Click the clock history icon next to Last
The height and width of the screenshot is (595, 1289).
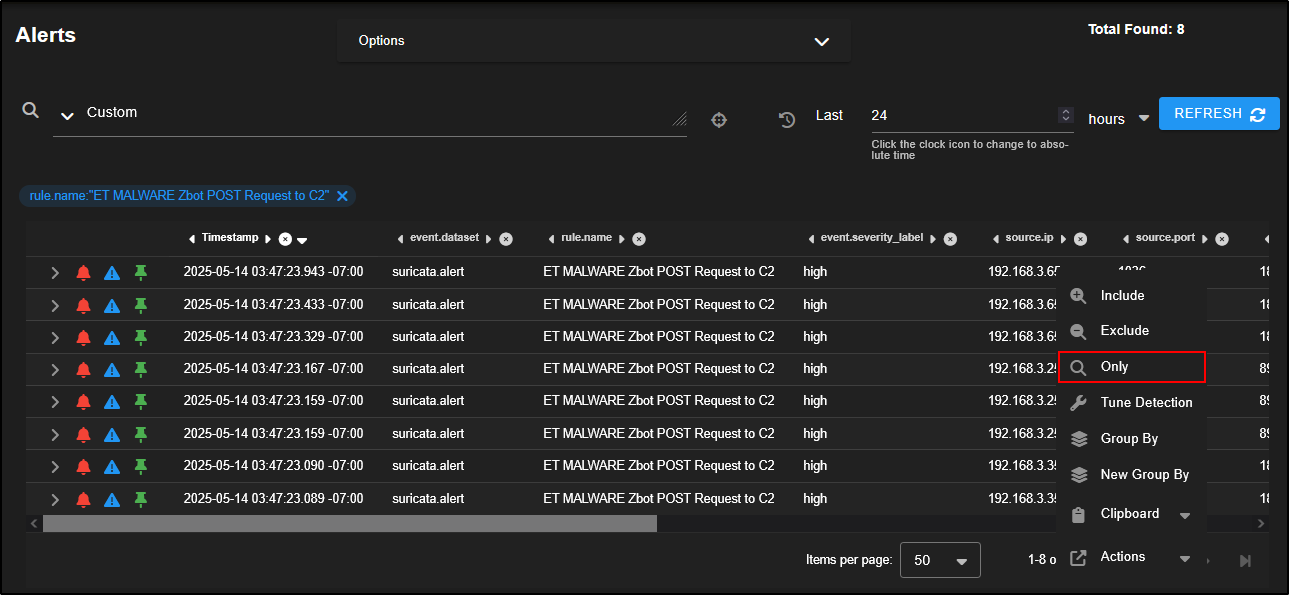point(787,120)
